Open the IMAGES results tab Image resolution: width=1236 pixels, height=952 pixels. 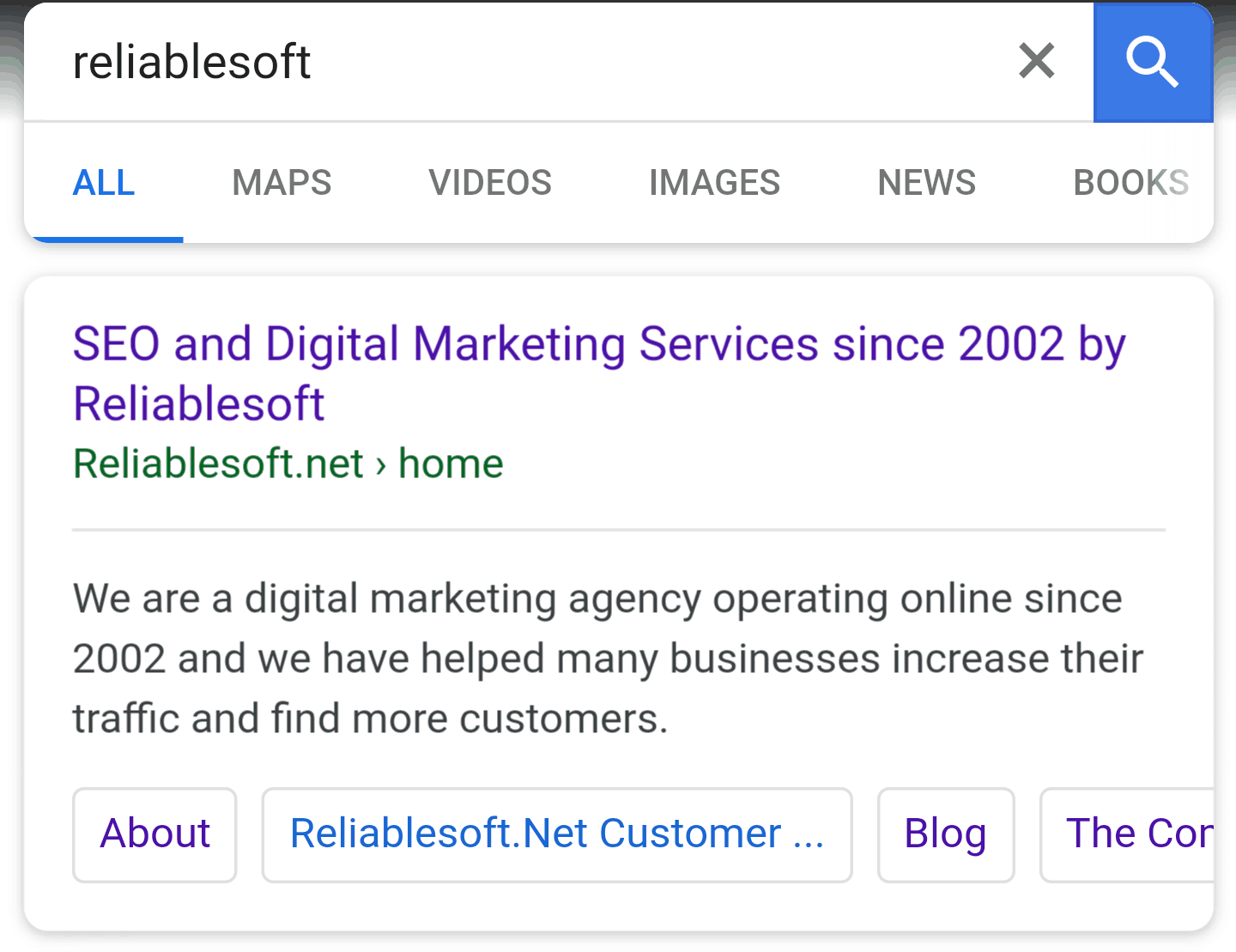coord(714,182)
